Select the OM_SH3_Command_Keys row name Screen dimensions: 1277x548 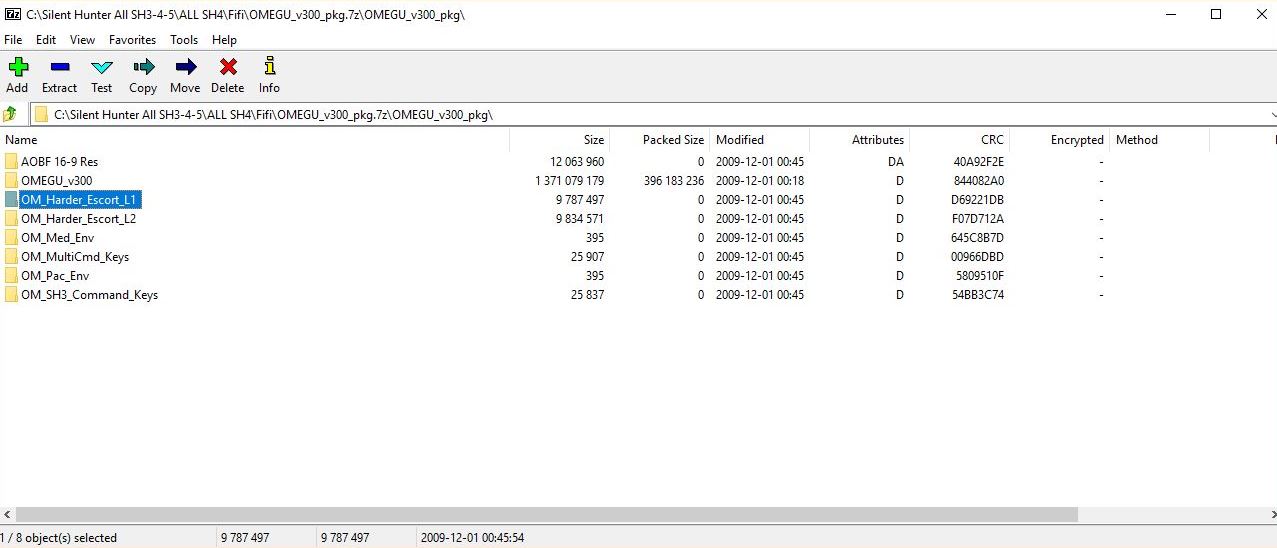click(89, 294)
